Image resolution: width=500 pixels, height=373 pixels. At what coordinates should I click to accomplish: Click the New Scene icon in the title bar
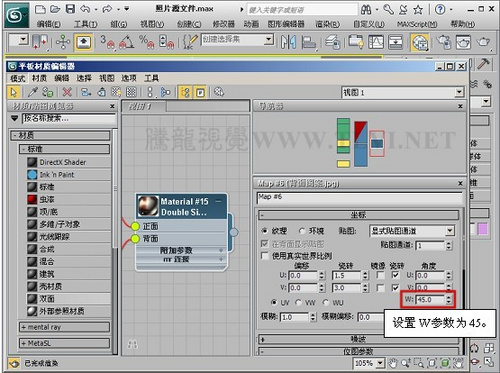(x=40, y=9)
